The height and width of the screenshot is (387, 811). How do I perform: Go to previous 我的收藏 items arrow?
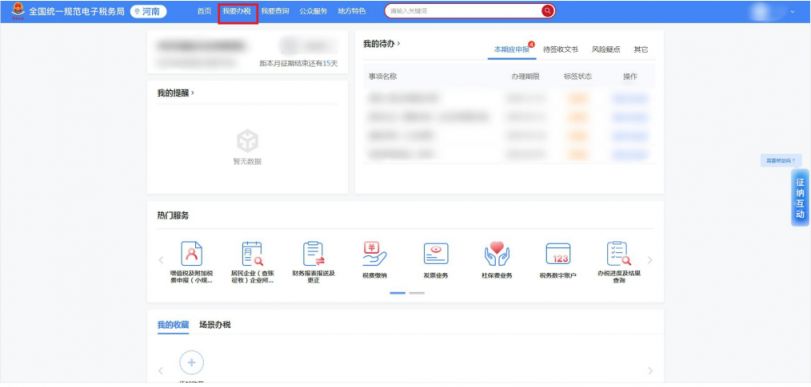161,370
